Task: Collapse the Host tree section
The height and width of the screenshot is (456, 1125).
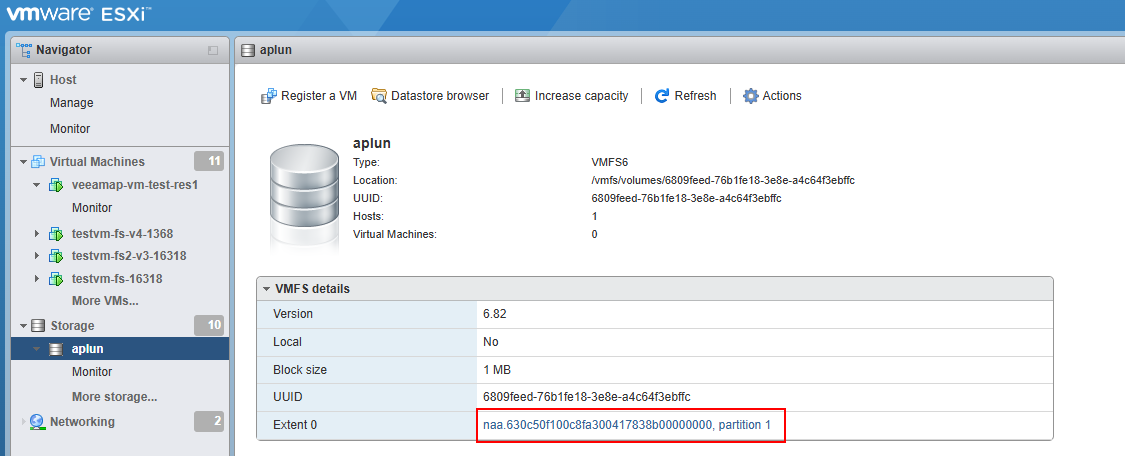Action: coord(24,80)
